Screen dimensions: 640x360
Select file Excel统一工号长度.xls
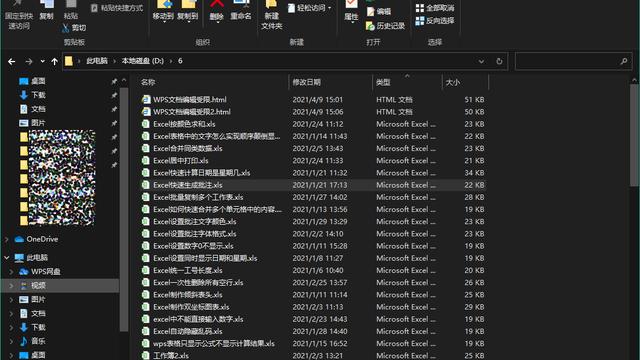(313, 270)
